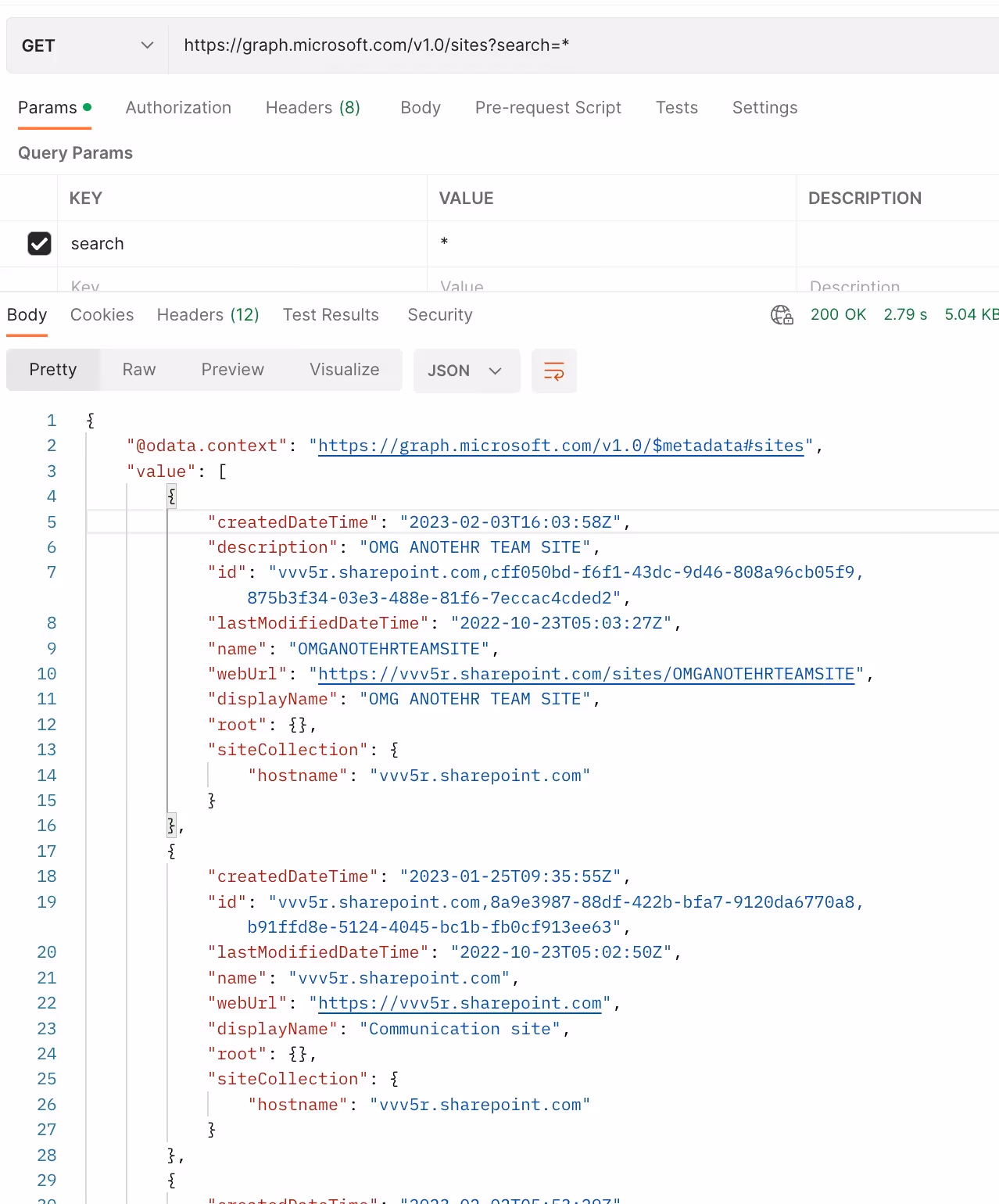Click the empty Key placeholder field

[x=242, y=285]
